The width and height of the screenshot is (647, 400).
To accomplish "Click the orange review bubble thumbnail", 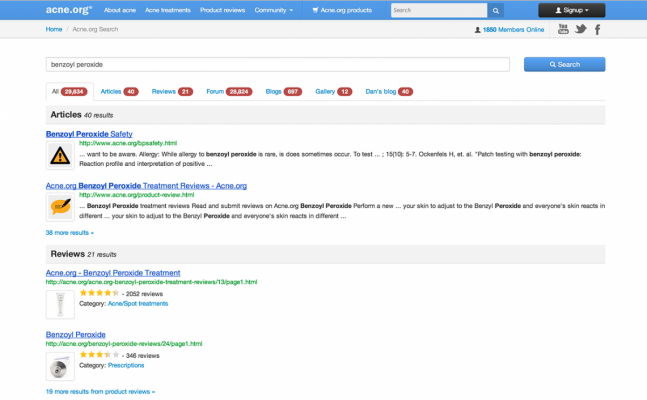I will [60, 207].
